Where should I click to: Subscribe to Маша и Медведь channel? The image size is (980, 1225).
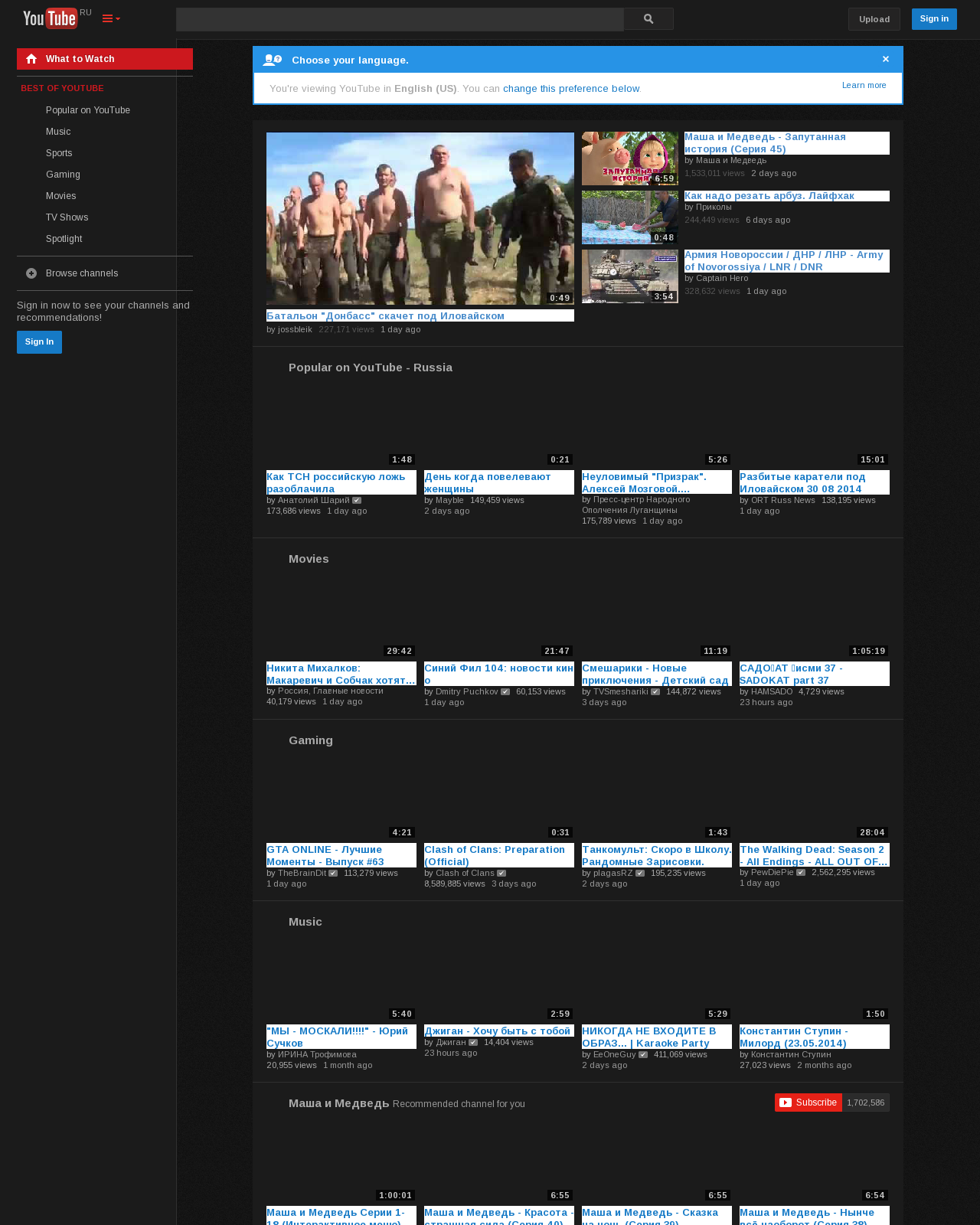pos(808,1102)
